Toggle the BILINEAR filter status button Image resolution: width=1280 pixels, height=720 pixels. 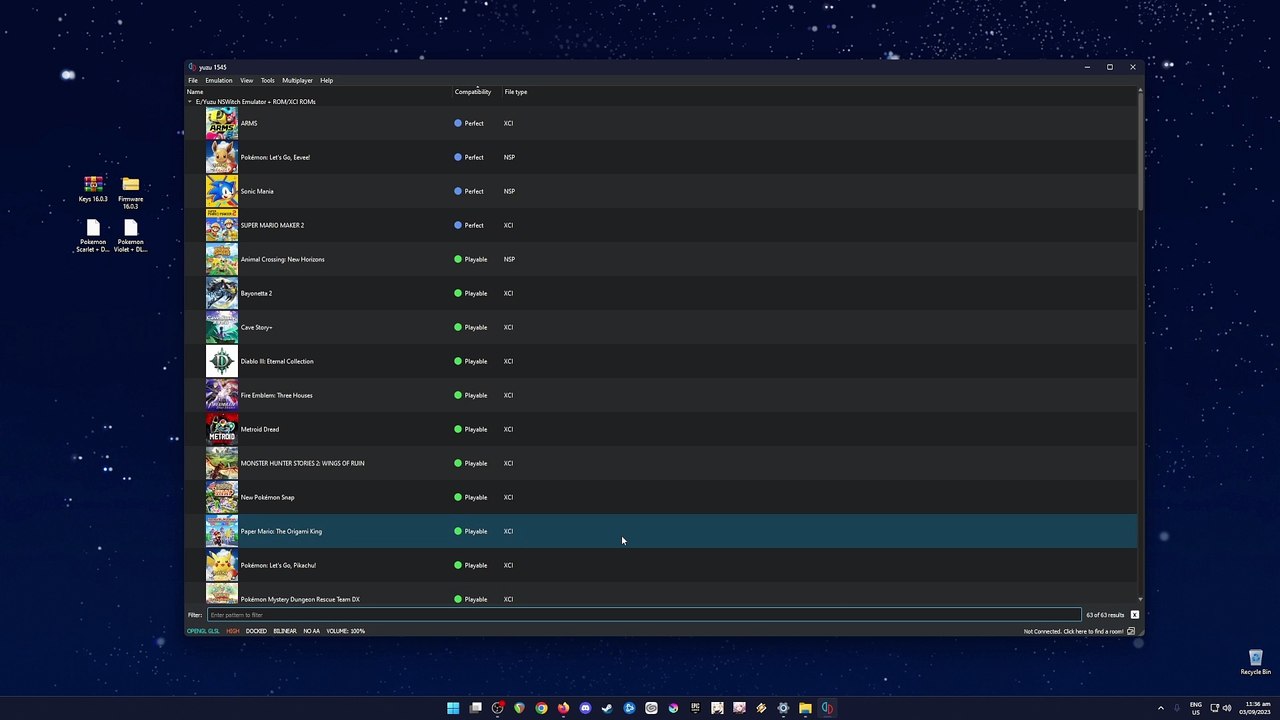point(285,631)
